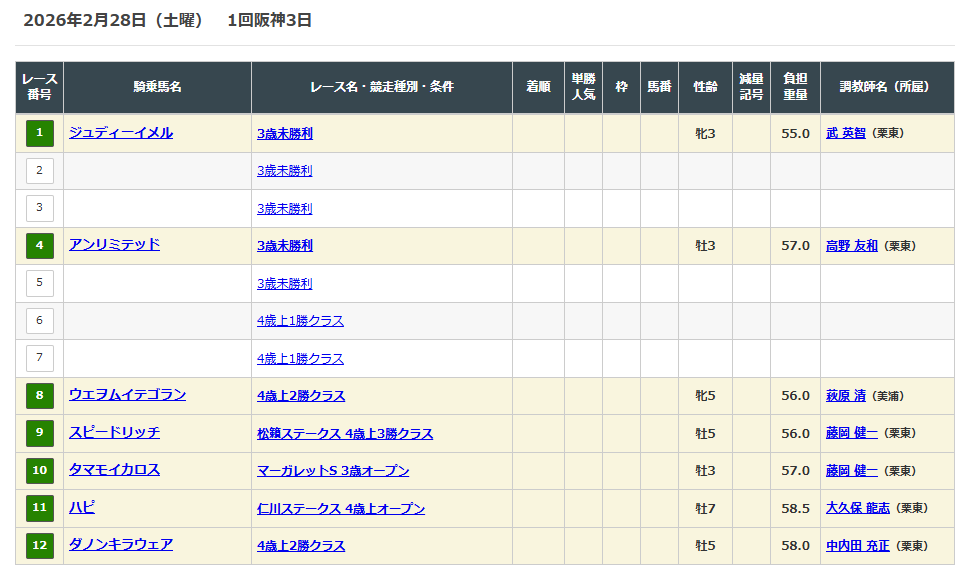Select white race number 3 badge
The height and width of the screenshot is (571, 968).
click(x=40, y=208)
